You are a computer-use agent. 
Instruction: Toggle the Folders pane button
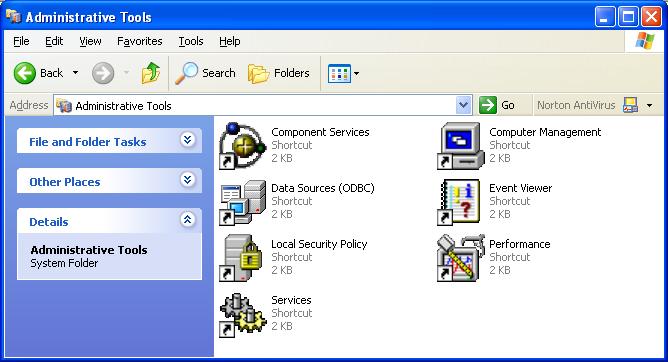tap(279, 73)
